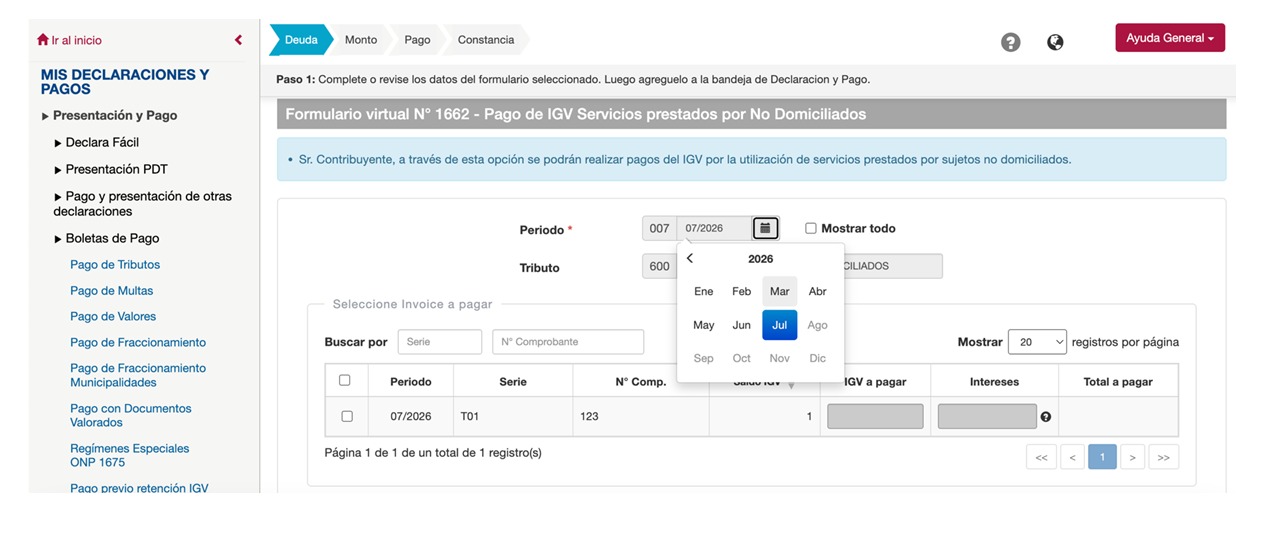Collapse Boletas de Pago menu entry

(107, 238)
